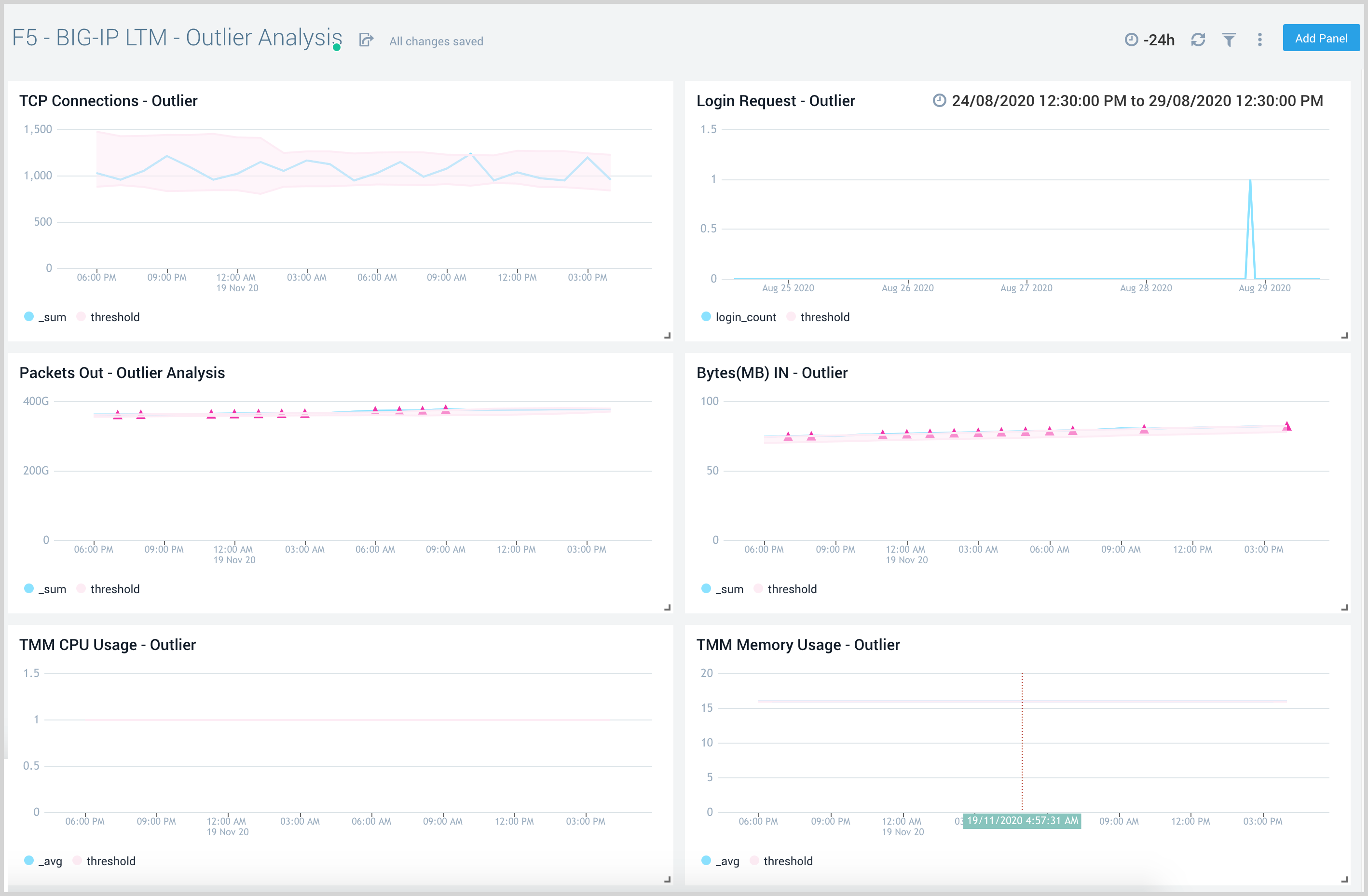
Task: Click the Add Panel button
Action: (x=1320, y=37)
